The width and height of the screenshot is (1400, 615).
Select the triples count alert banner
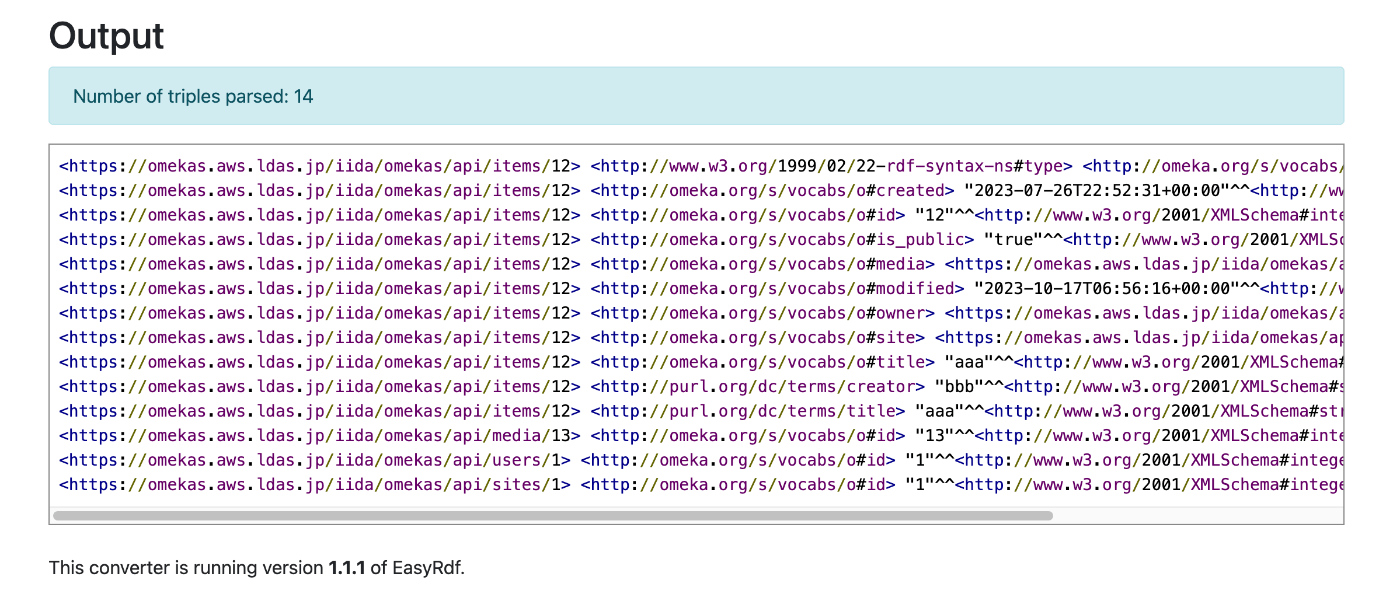tap(700, 96)
